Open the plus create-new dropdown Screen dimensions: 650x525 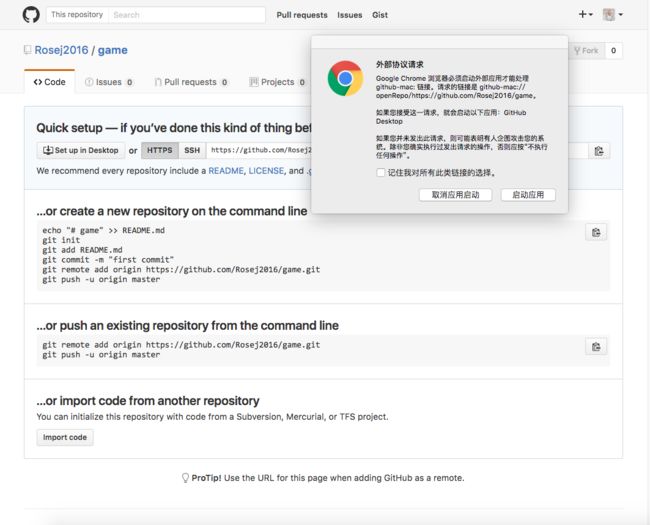(x=585, y=15)
